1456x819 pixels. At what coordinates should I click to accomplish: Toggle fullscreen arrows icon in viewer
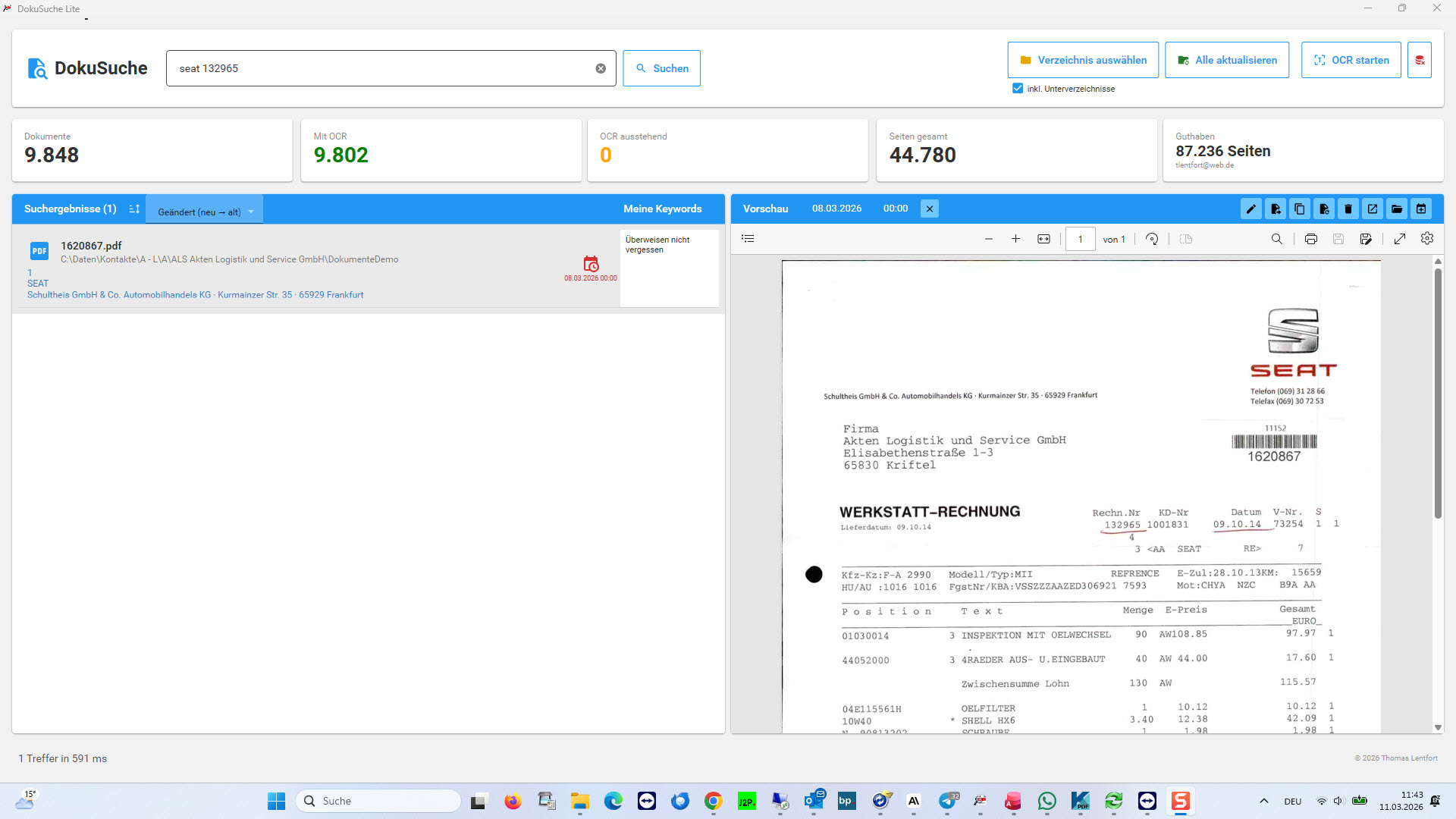[1400, 239]
